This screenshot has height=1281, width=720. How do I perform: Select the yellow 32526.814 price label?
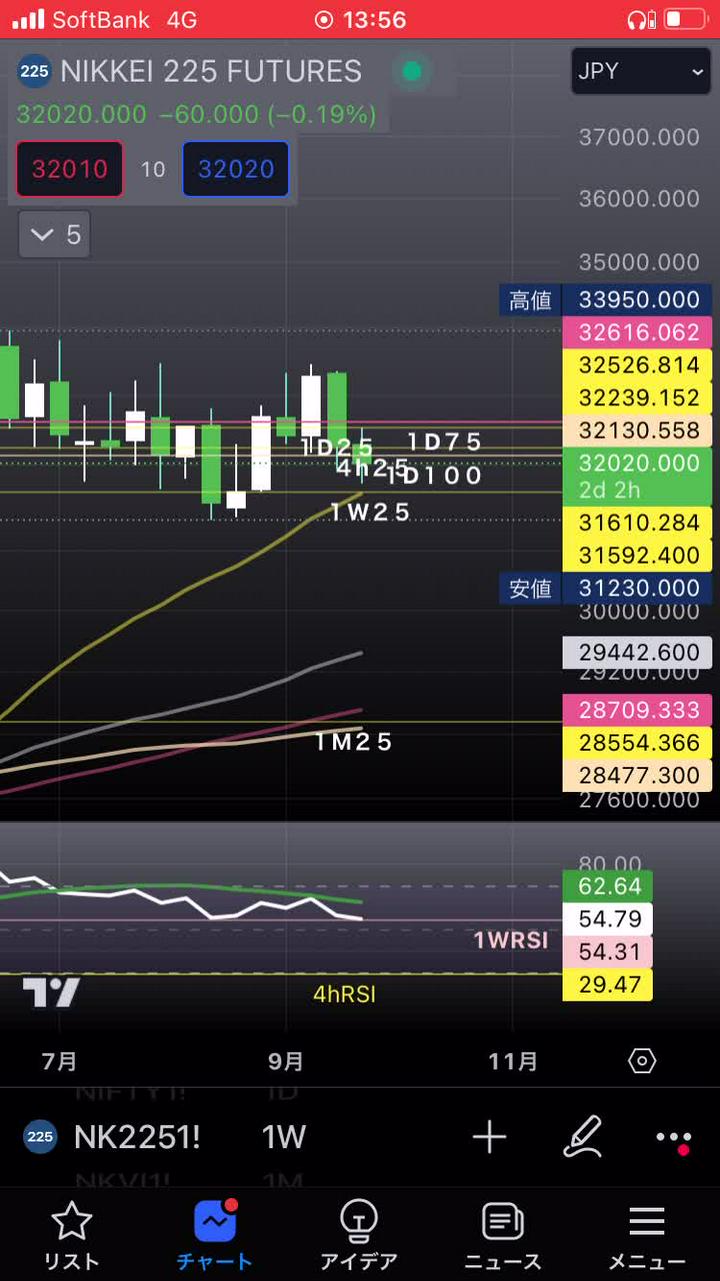pos(638,365)
